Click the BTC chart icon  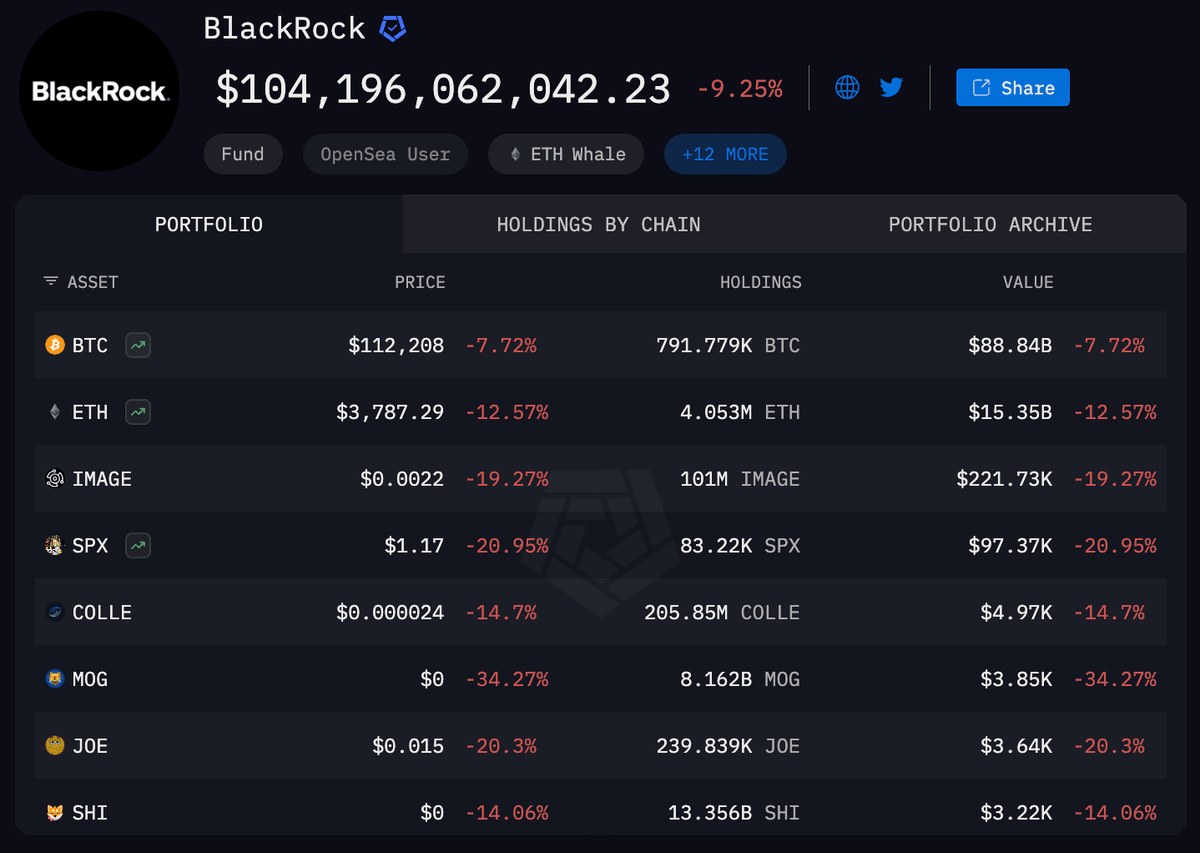pyautogui.click(x=138, y=346)
